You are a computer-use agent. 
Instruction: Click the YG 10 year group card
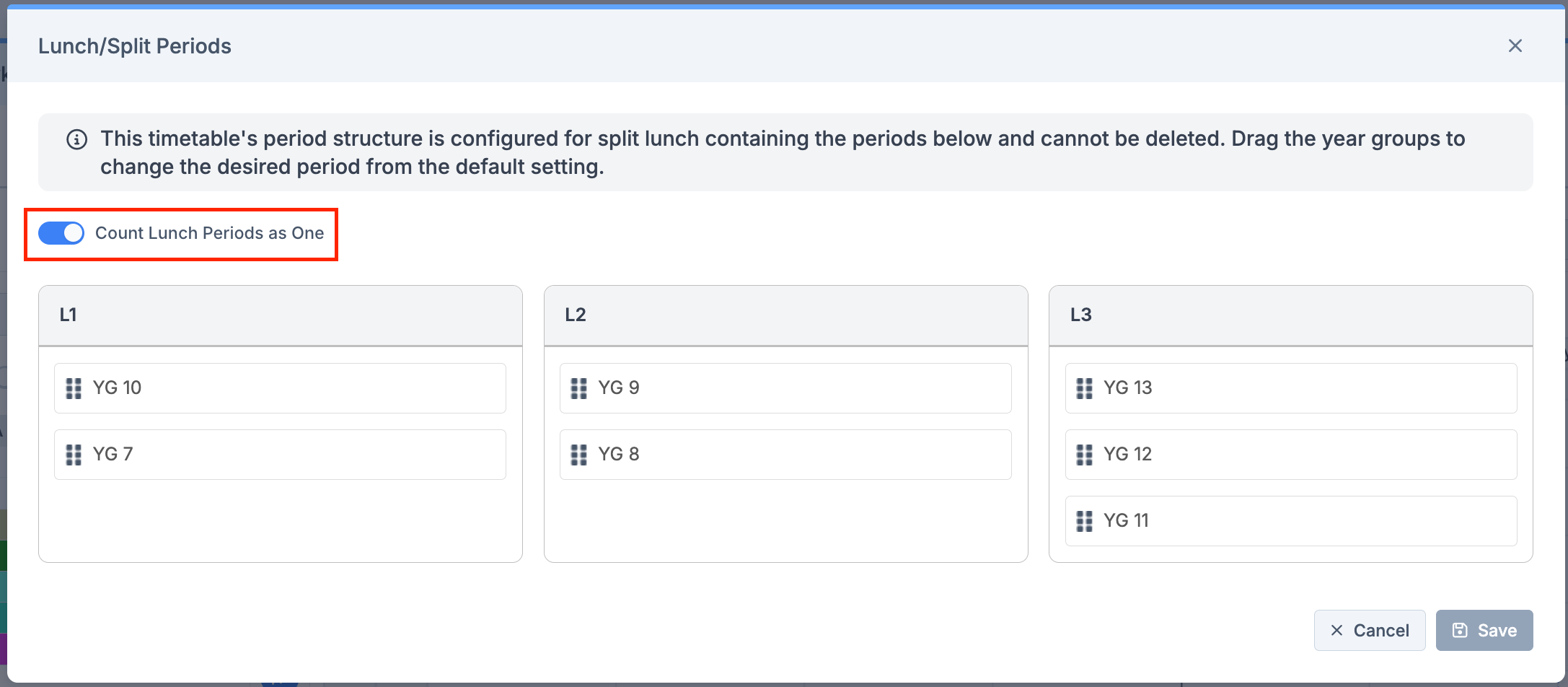280,388
